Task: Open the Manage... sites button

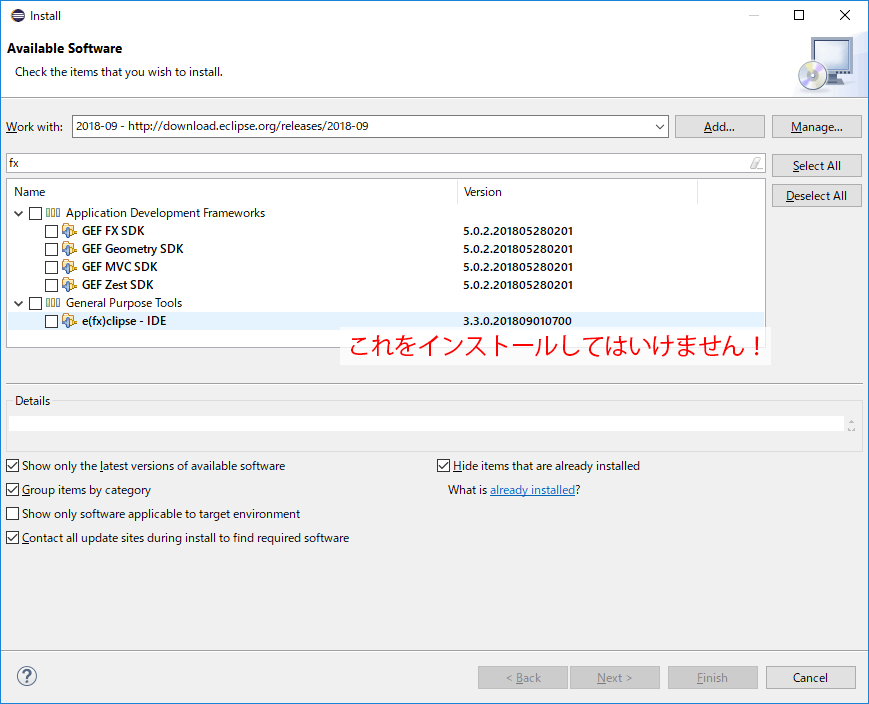Action: coord(816,127)
